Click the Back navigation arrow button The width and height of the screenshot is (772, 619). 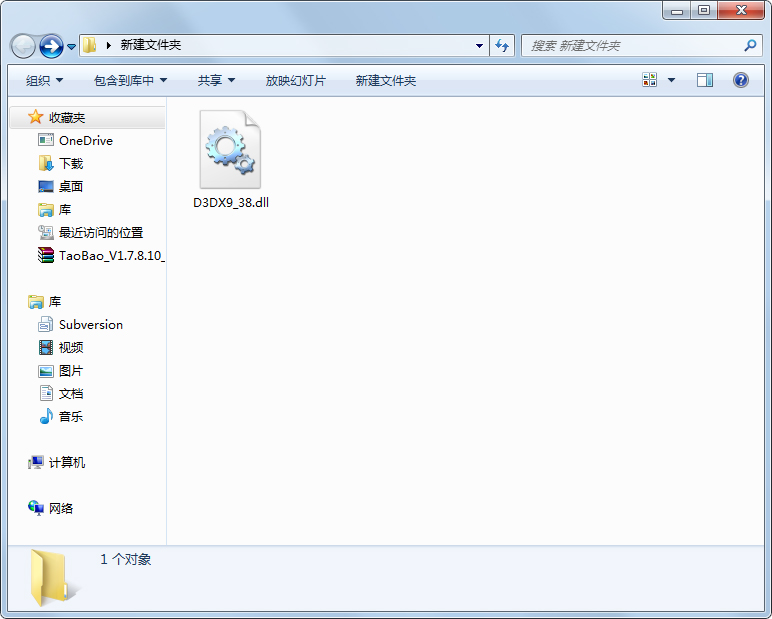[24, 46]
